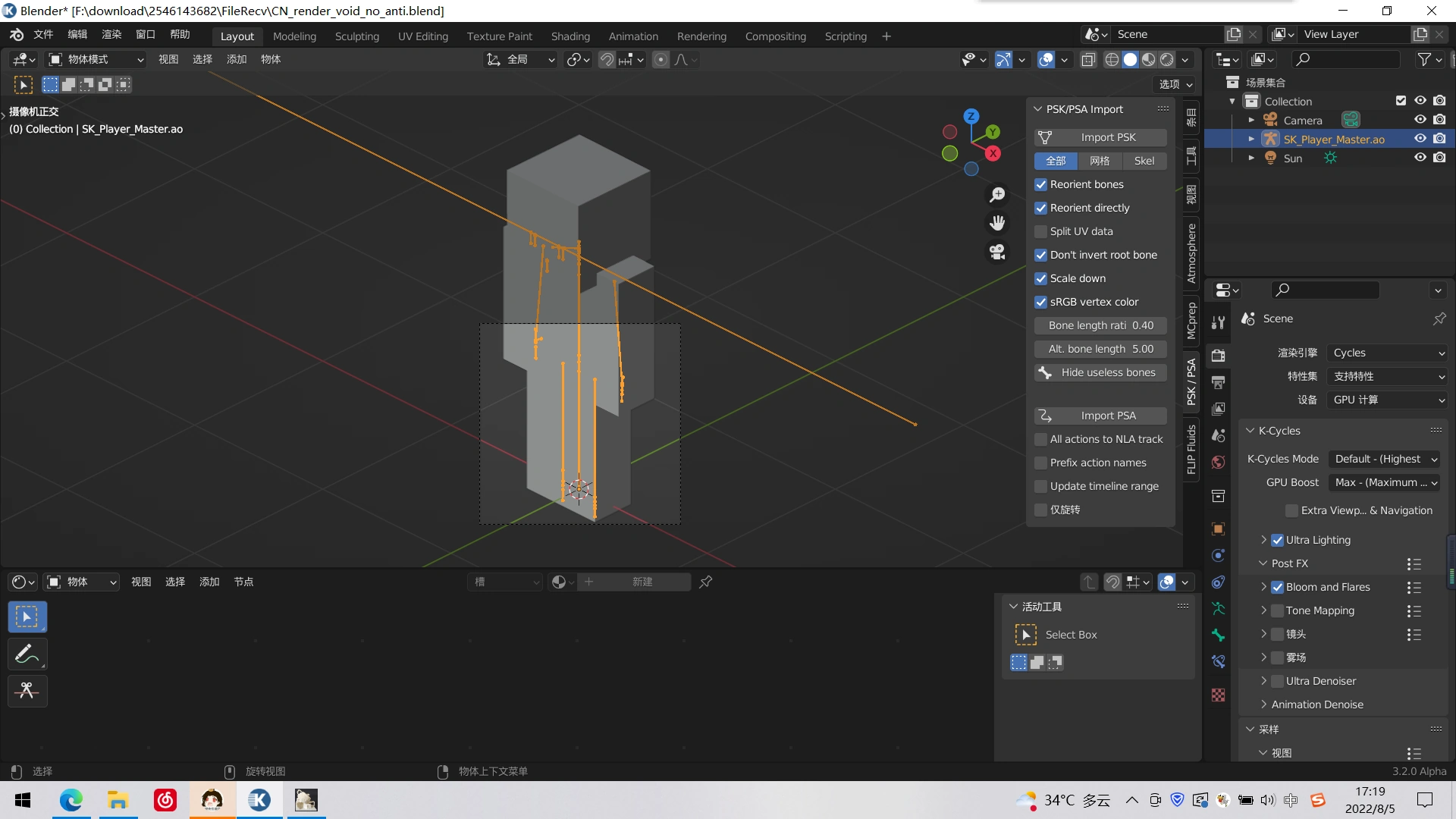Image resolution: width=1456 pixels, height=819 pixels.
Task: Expand the Tone Mapping section
Action: tap(1263, 610)
